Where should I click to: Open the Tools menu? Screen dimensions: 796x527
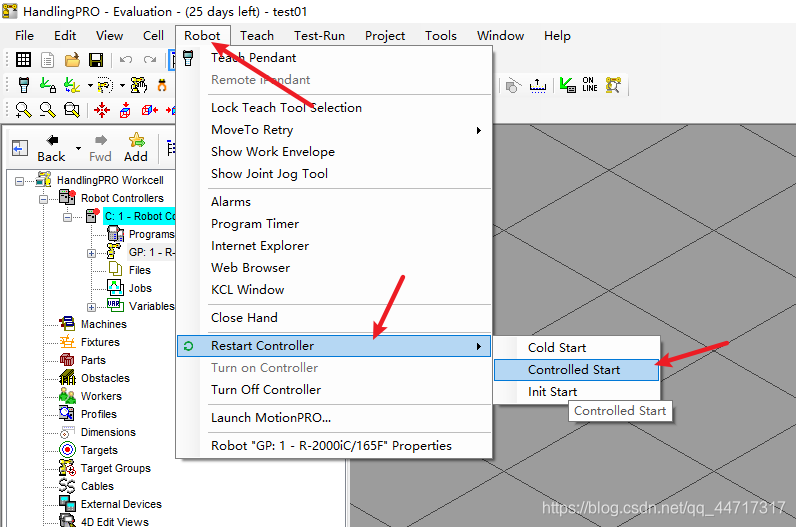[x=441, y=36]
